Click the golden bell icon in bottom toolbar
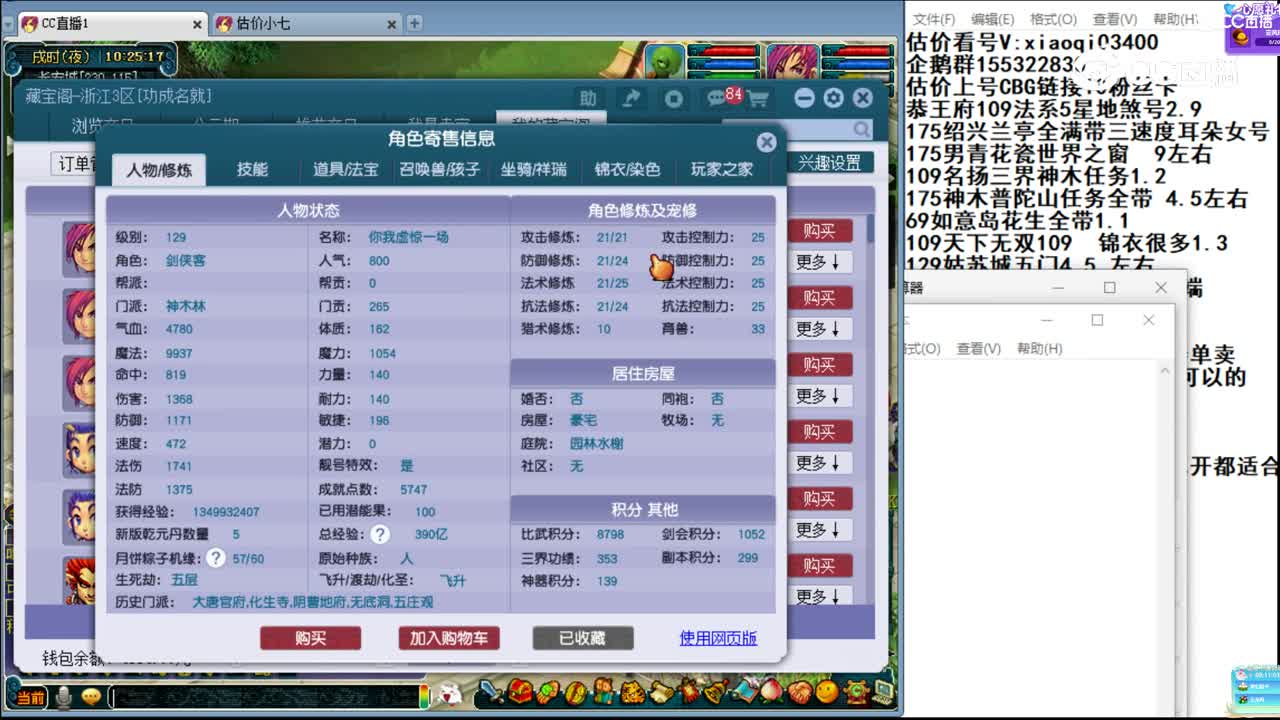Image resolution: width=1280 pixels, height=720 pixels. pyautogui.click(x=716, y=691)
